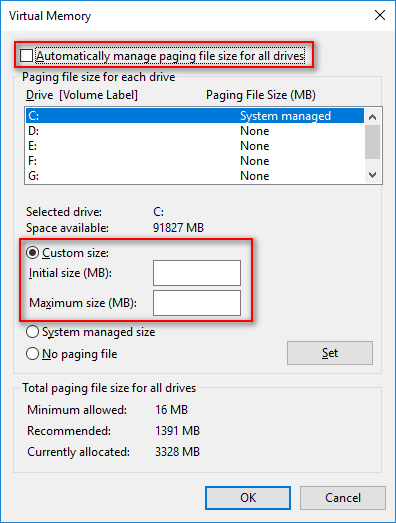Click the Cancel button
Image resolution: width=396 pixels, height=523 pixels.
(343, 498)
